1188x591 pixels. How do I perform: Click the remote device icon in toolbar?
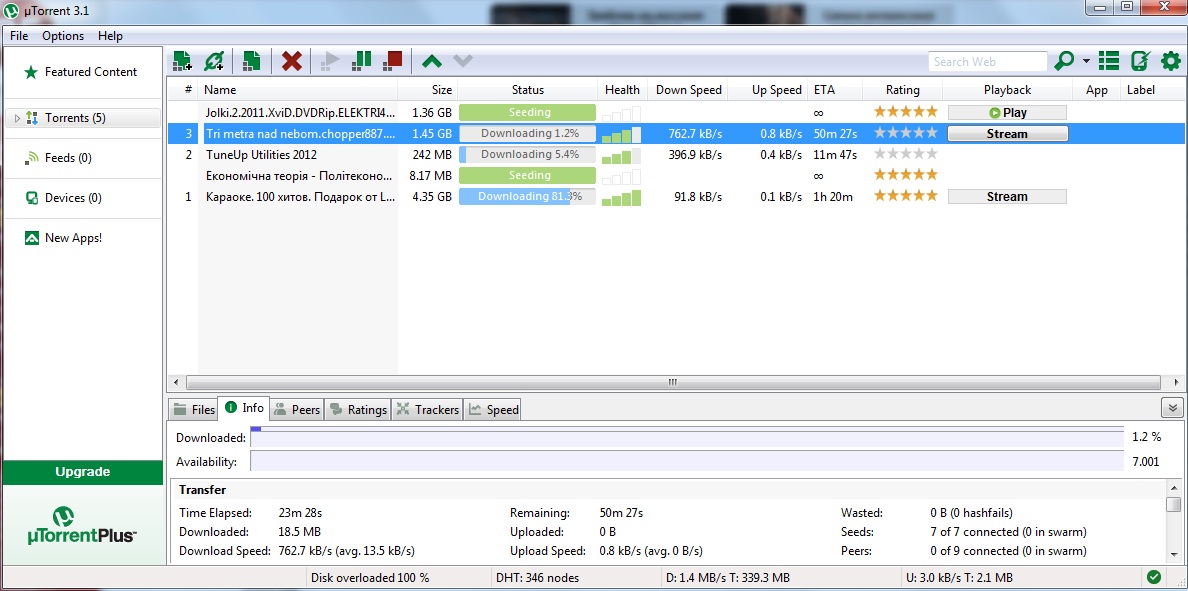click(1140, 61)
